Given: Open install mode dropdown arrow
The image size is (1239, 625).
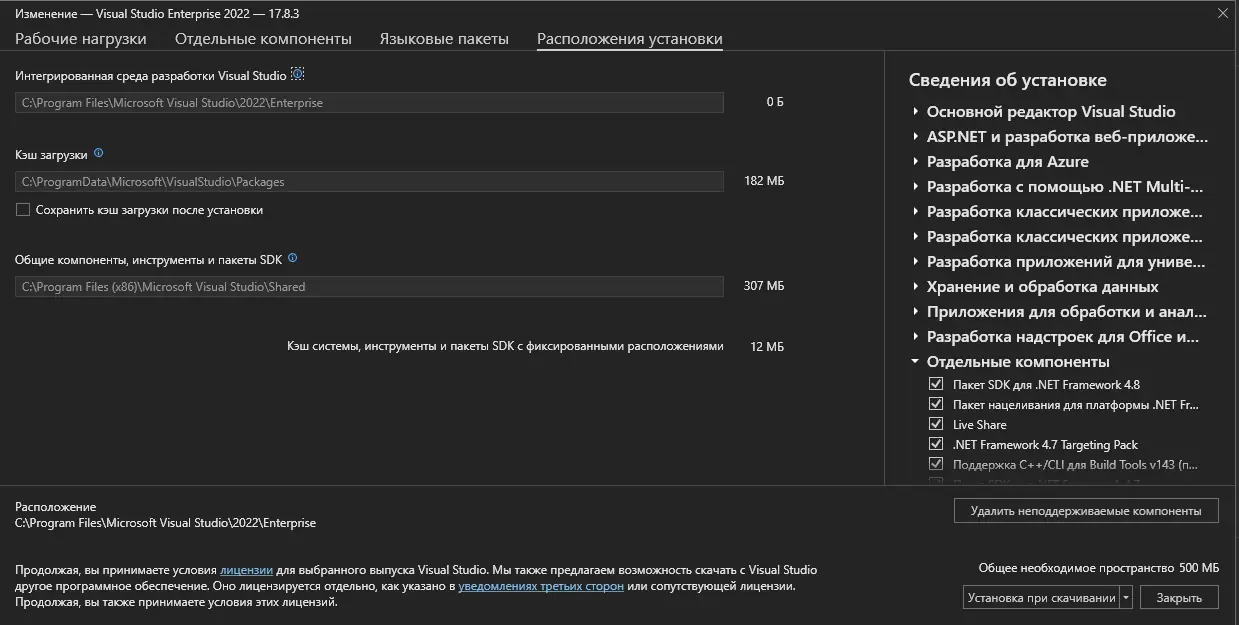Looking at the screenshot, I should [x=1126, y=596].
